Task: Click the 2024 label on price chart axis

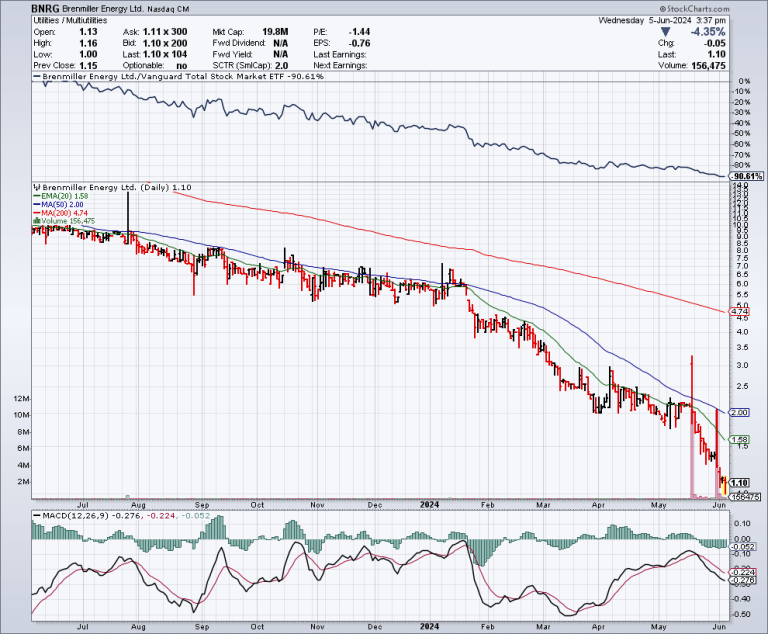Action: (430, 505)
